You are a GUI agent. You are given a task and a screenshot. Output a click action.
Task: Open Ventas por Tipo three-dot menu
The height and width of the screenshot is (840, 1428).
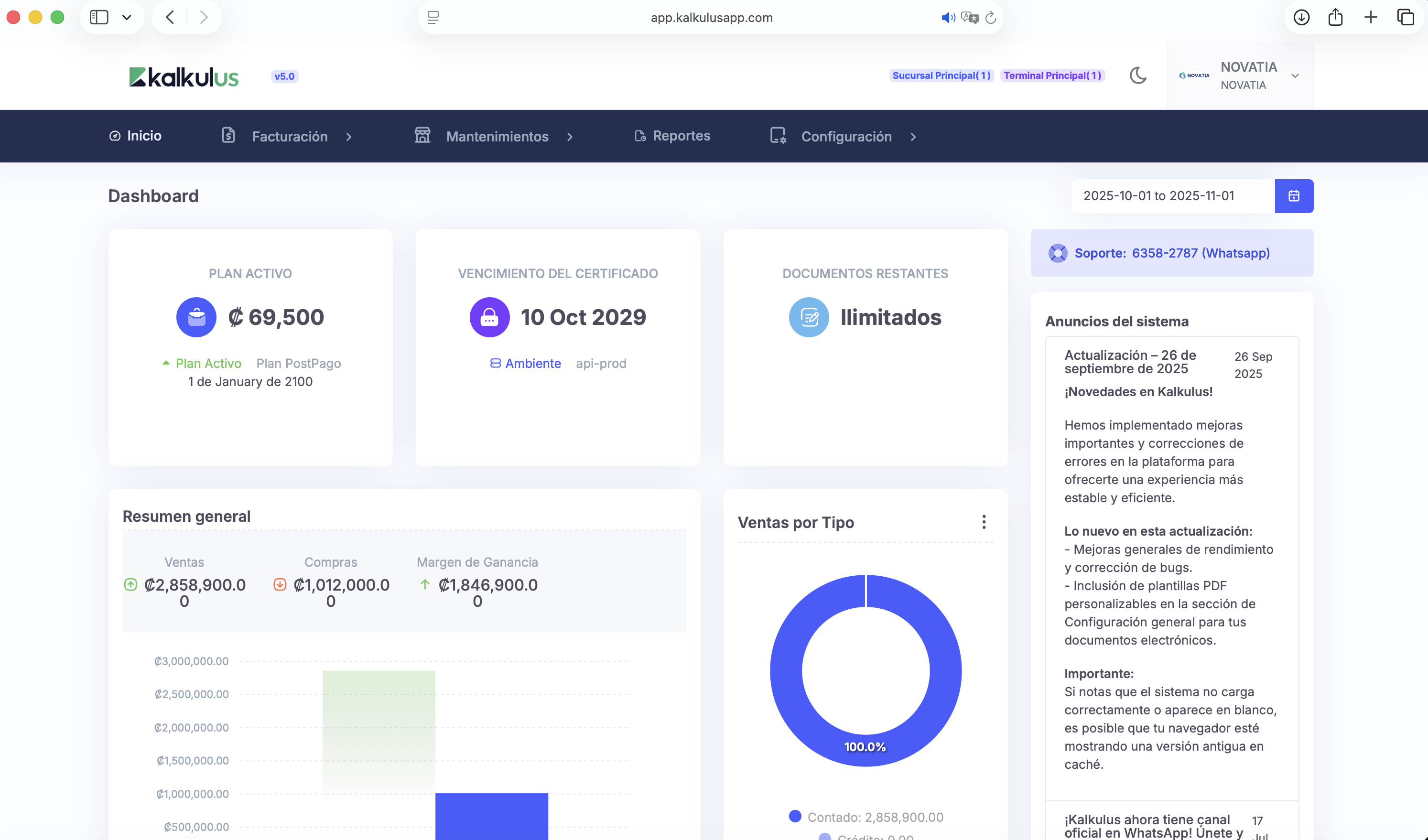[x=984, y=522]
